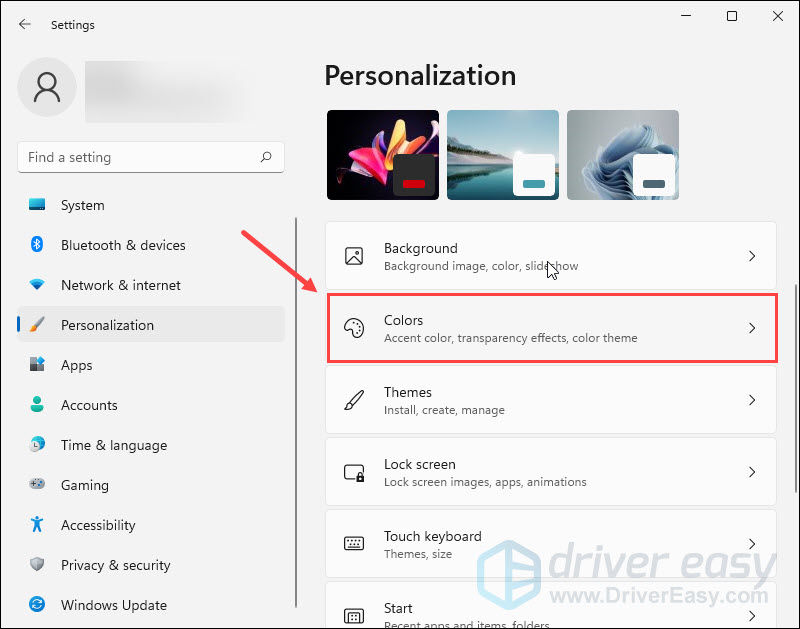Screen dimensions: 800x629
Task: Click the Lock screen padlock icon
Action: click(355, 472)
